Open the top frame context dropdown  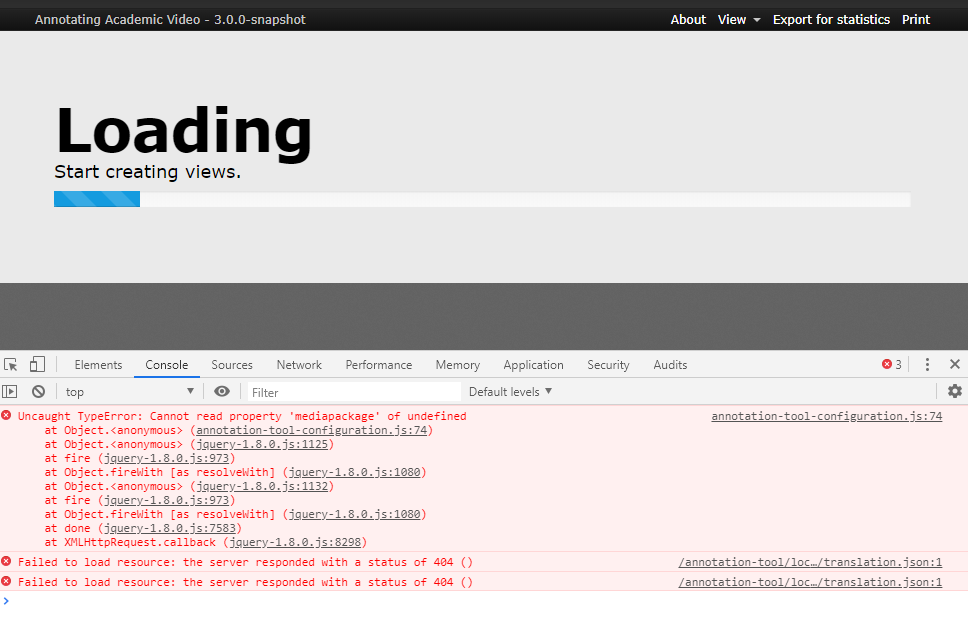[128, 391]
